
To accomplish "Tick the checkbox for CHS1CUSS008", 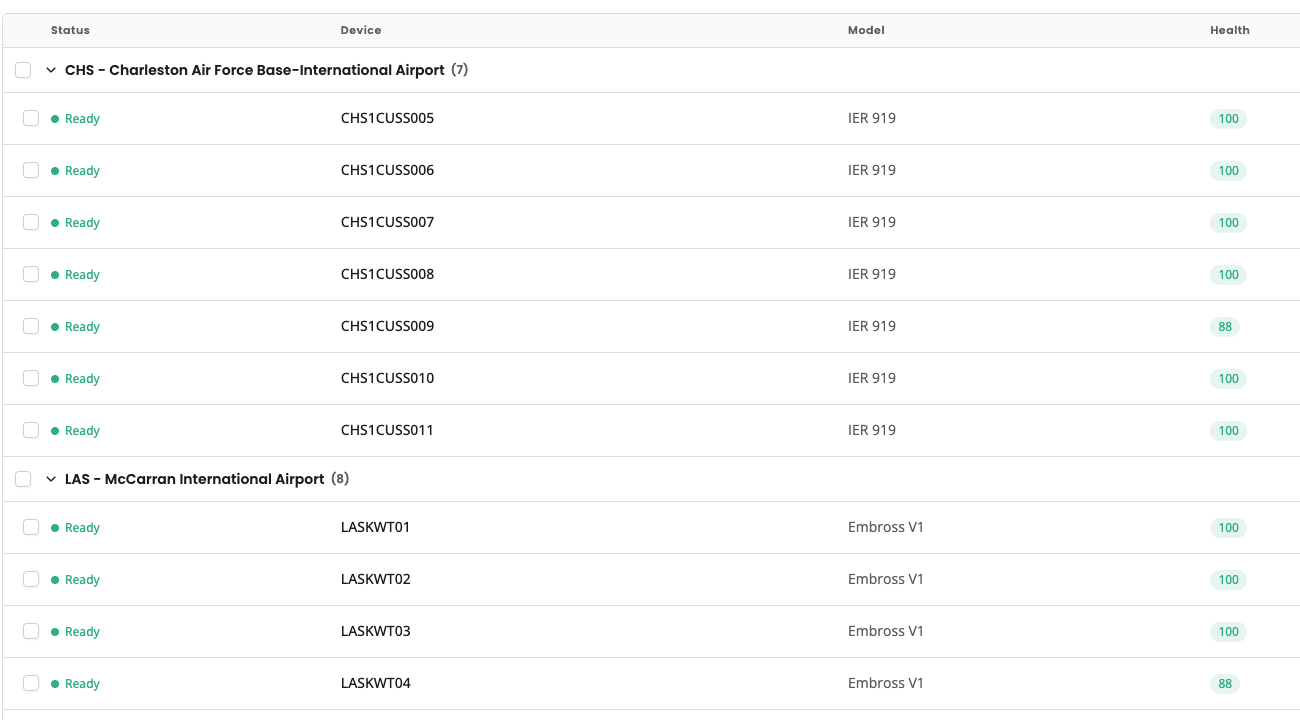I will point(31,274).
